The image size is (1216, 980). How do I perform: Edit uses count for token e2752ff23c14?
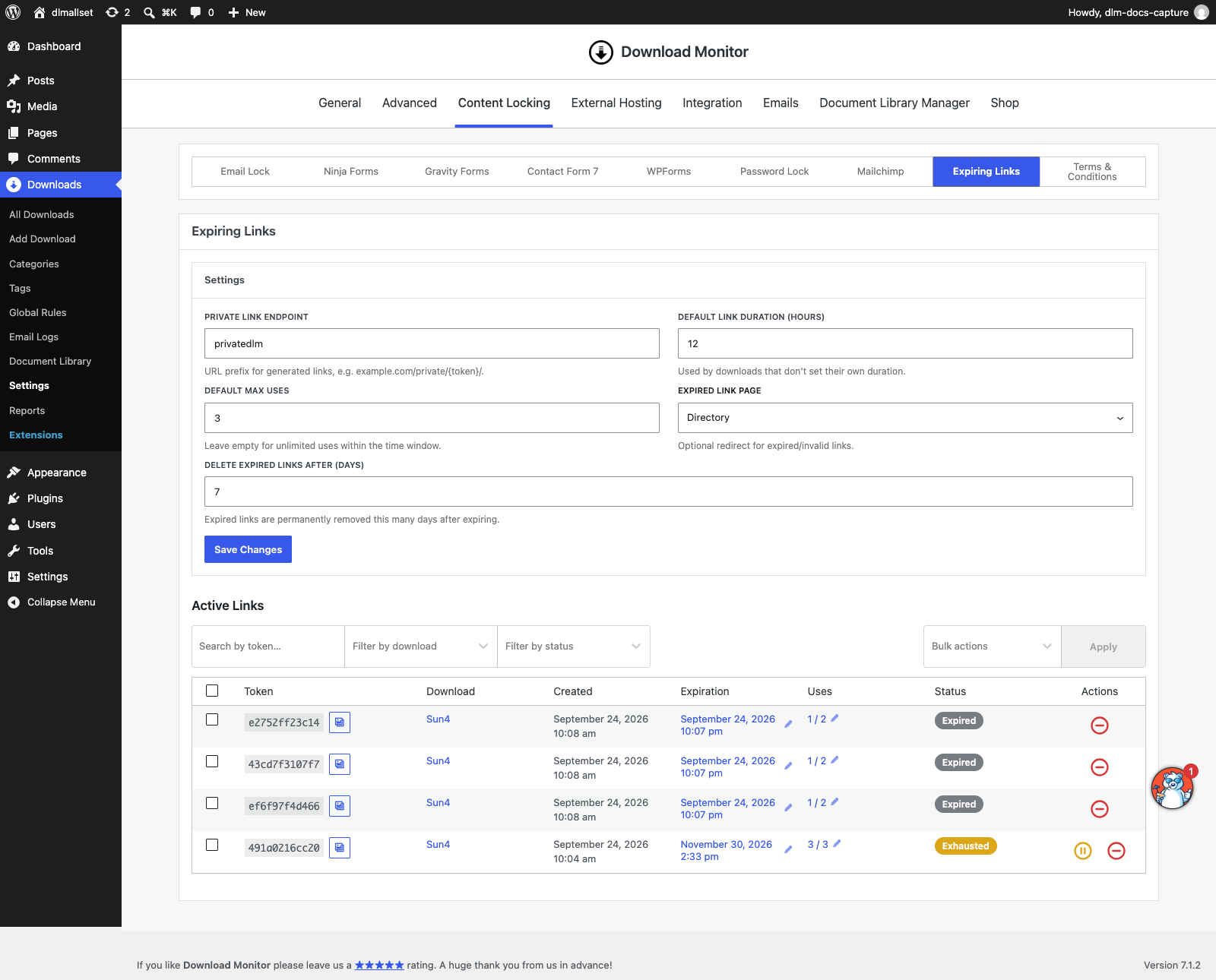pos(834,718)
